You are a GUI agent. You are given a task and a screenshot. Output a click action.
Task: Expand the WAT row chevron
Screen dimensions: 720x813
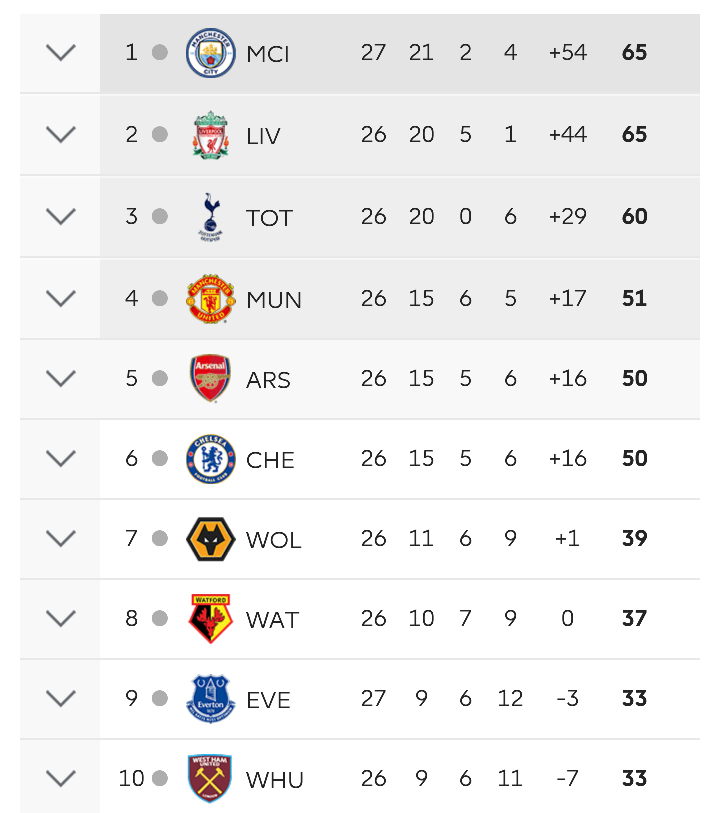tap(61, 619)
